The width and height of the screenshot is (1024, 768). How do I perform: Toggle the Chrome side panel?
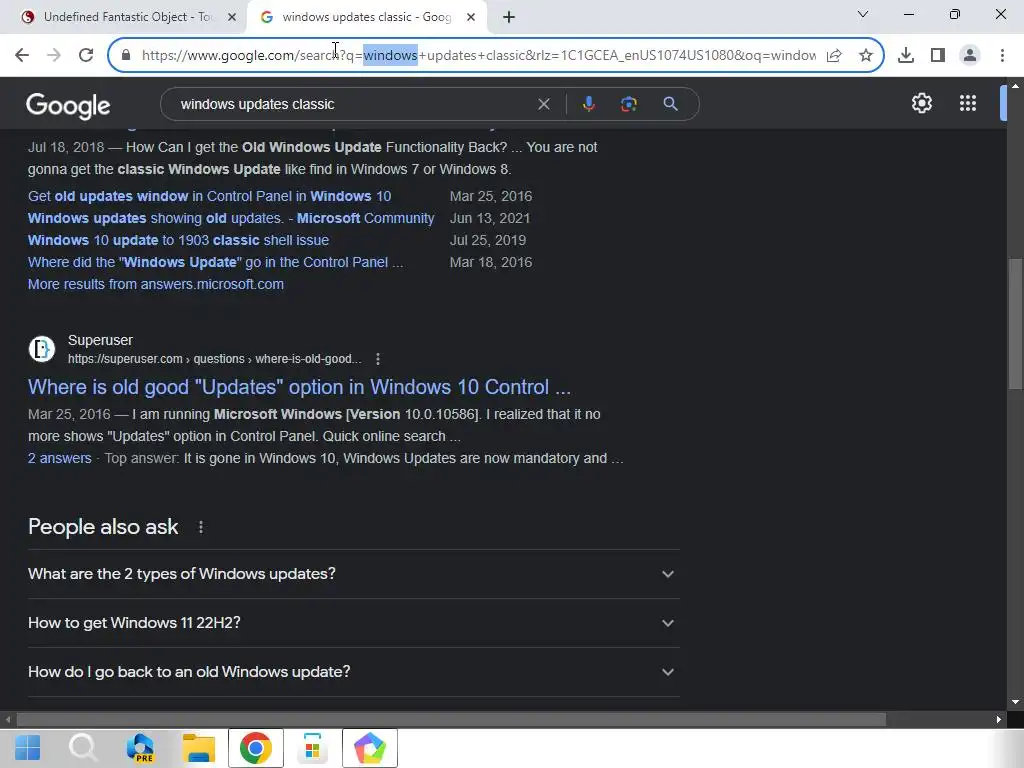938,56
